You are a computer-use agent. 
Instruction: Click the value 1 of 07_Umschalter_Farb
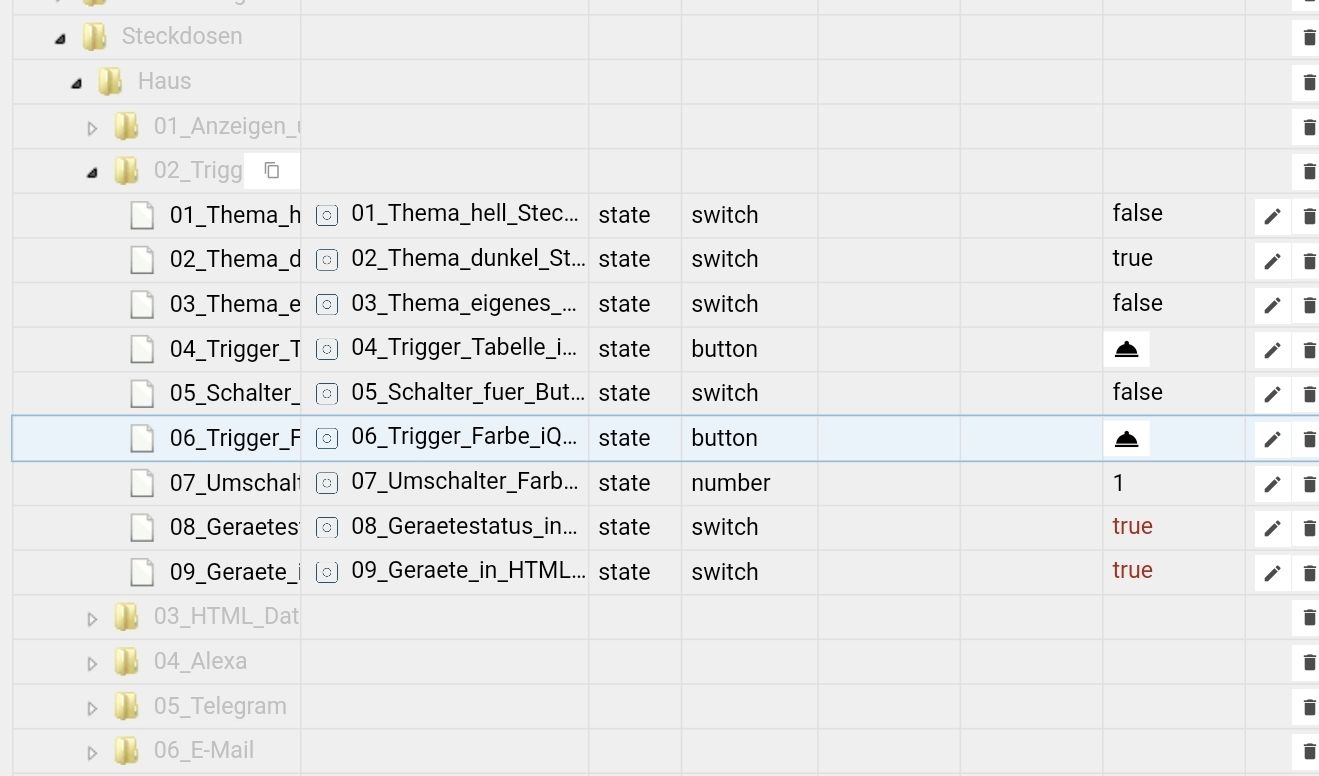(x=1118, y=483)
